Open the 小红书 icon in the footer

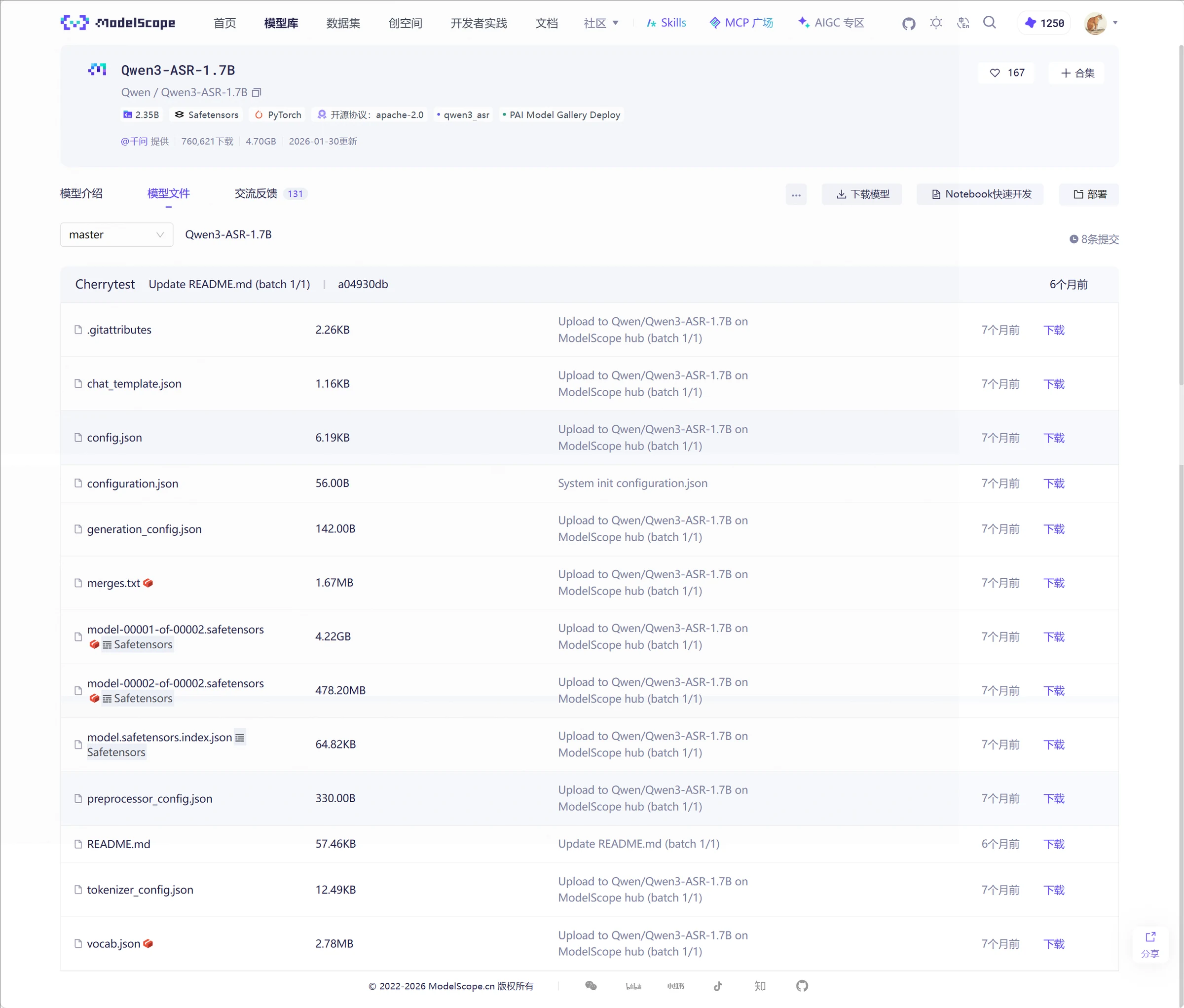[675, 986]
